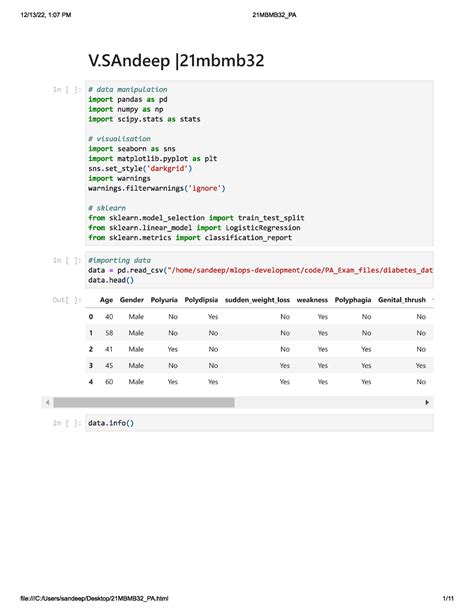Click Age value '58' in row 1

coord(109,333)
